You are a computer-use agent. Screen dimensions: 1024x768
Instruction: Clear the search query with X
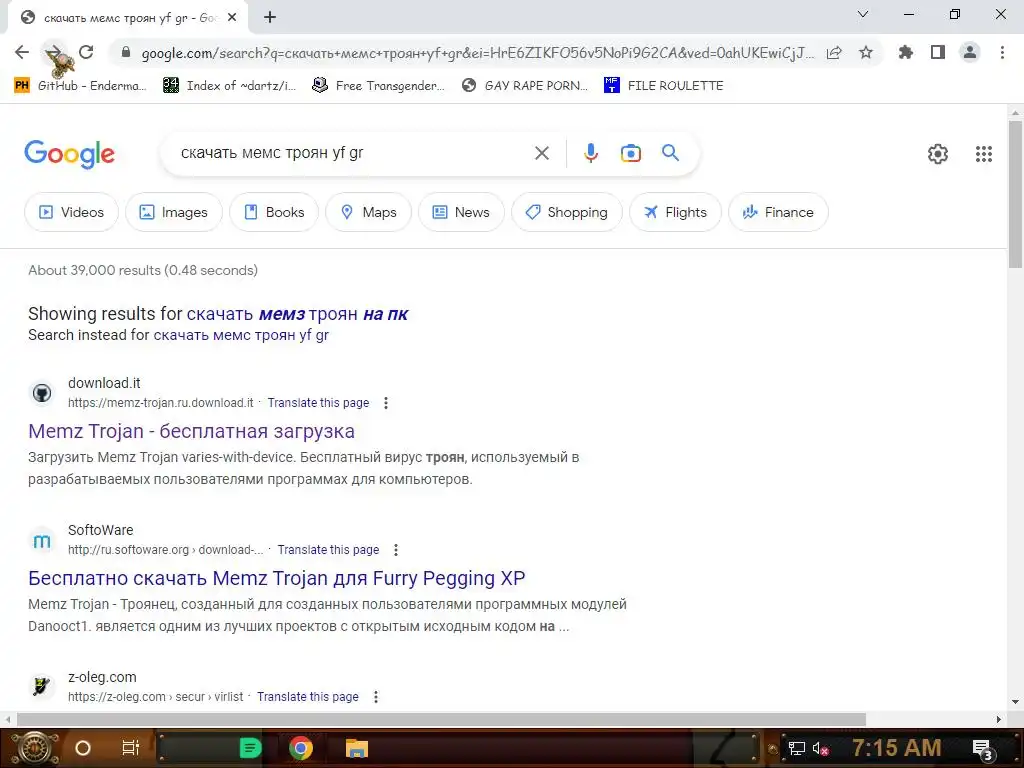click(x=542, y=153)
